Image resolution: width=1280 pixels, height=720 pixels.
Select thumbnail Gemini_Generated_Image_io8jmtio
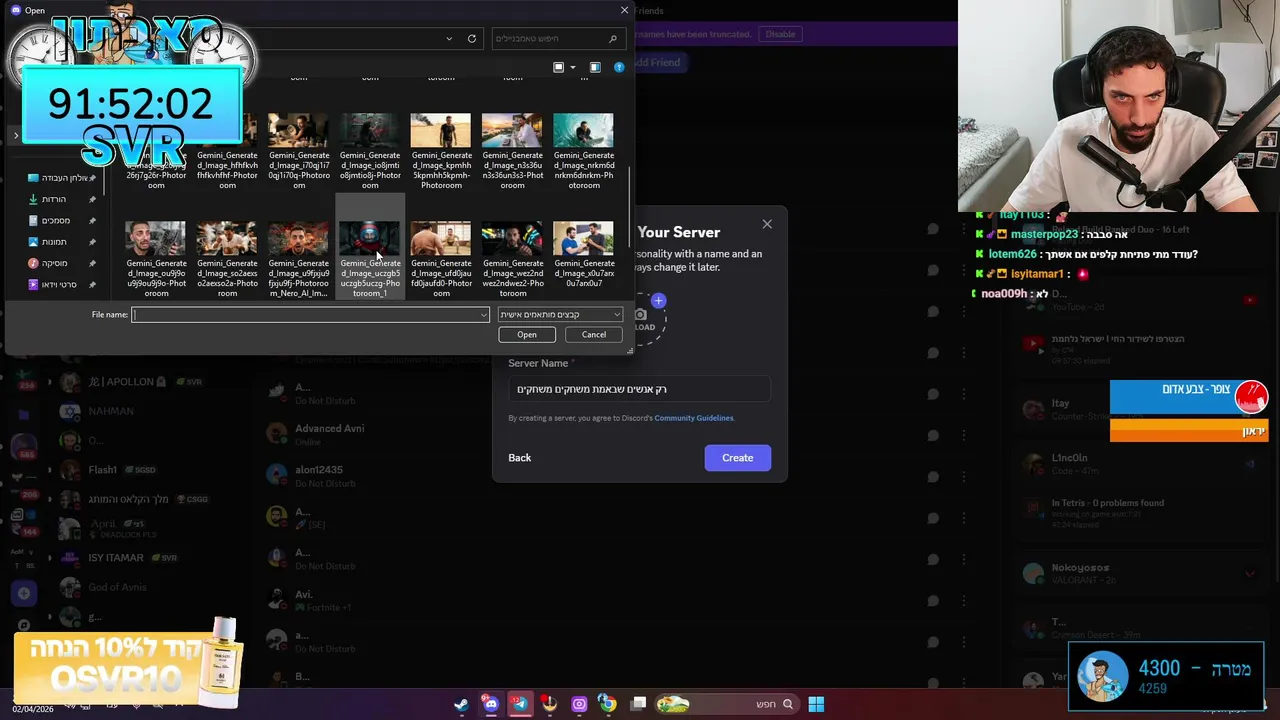click(370, 151)
